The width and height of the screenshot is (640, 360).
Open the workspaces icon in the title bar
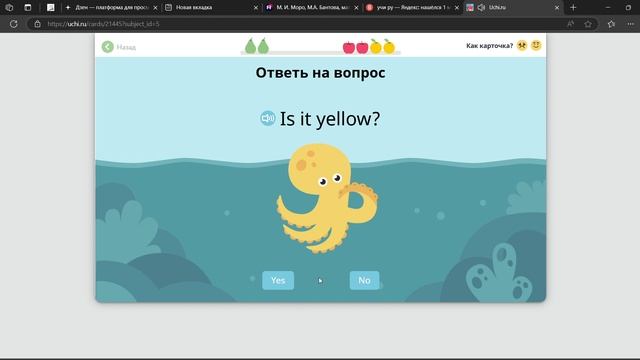pos(9,7)
